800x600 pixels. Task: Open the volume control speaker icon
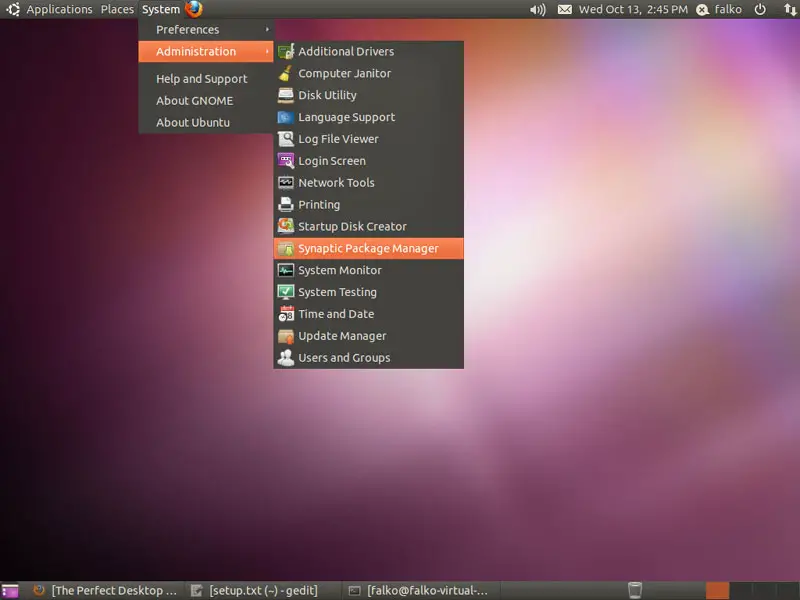coord(537,10)
